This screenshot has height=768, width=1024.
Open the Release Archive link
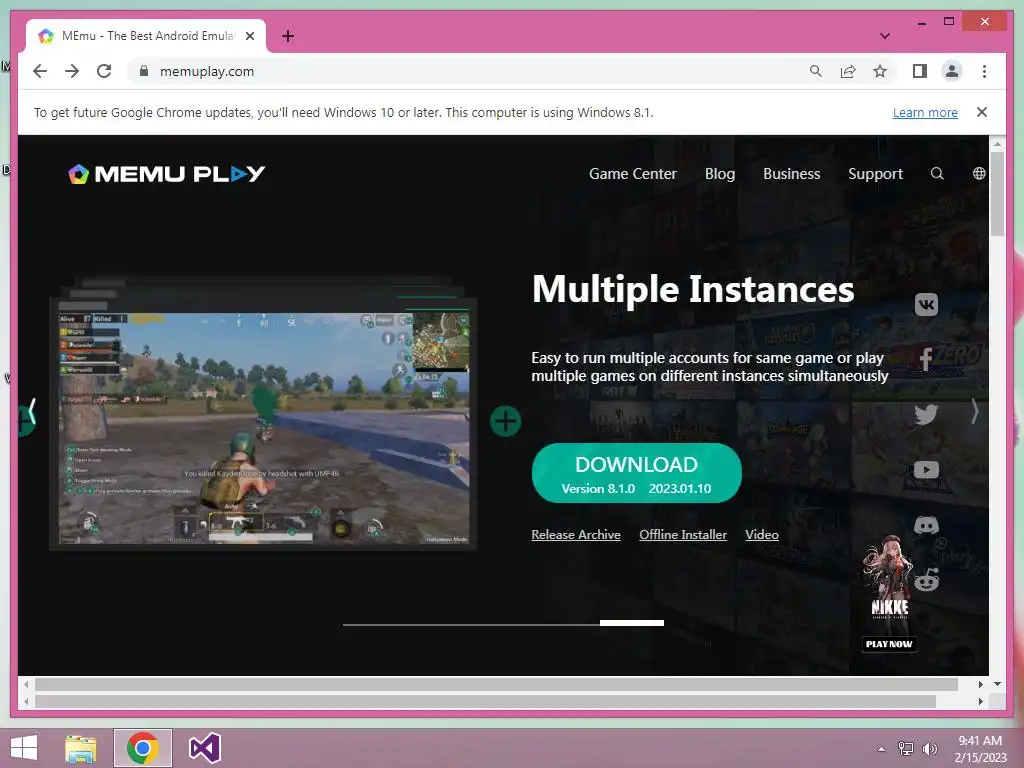click(576, 535)
